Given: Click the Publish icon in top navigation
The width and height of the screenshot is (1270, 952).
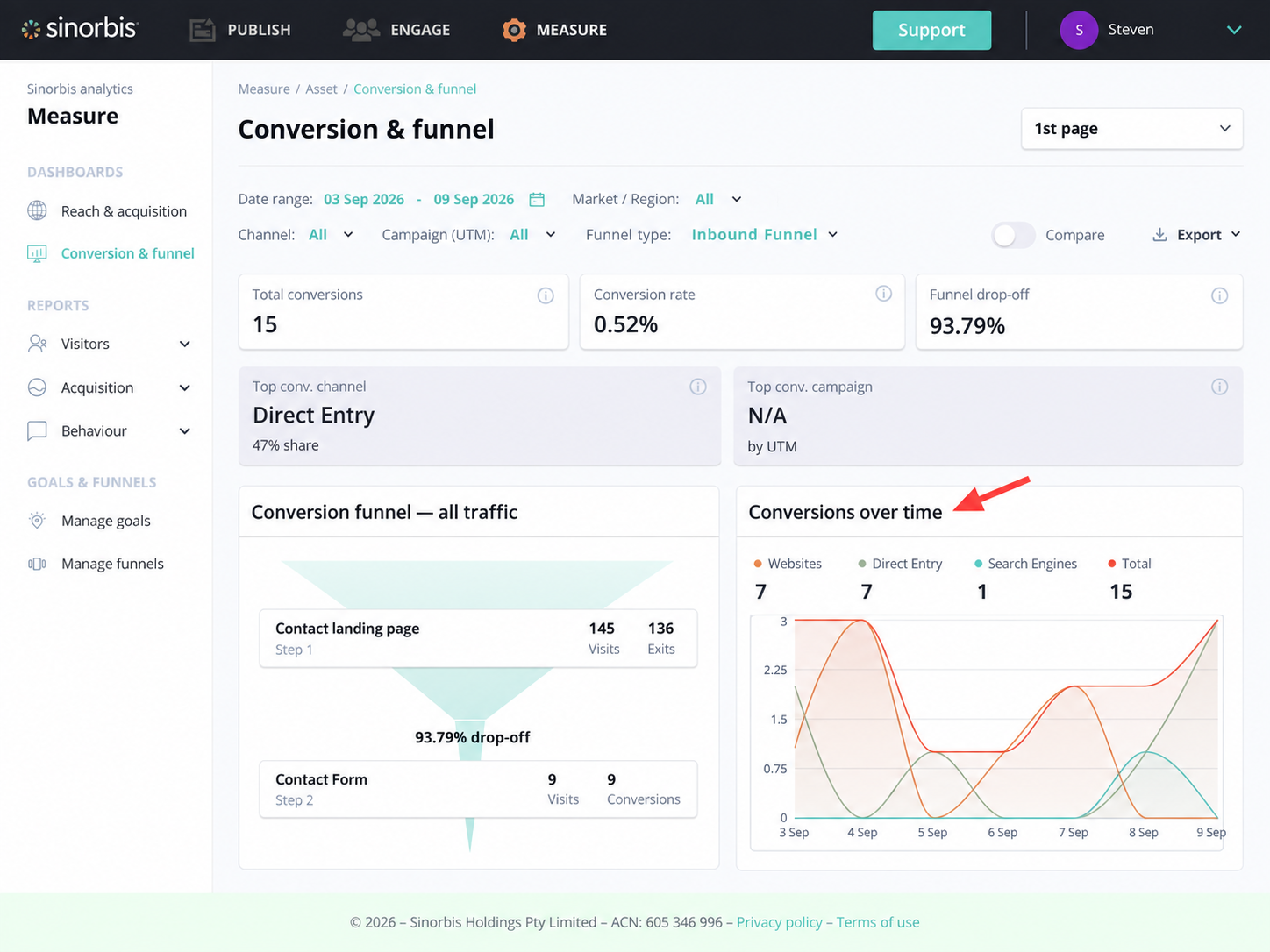Looking at the screenshot, I should [203, 30].
